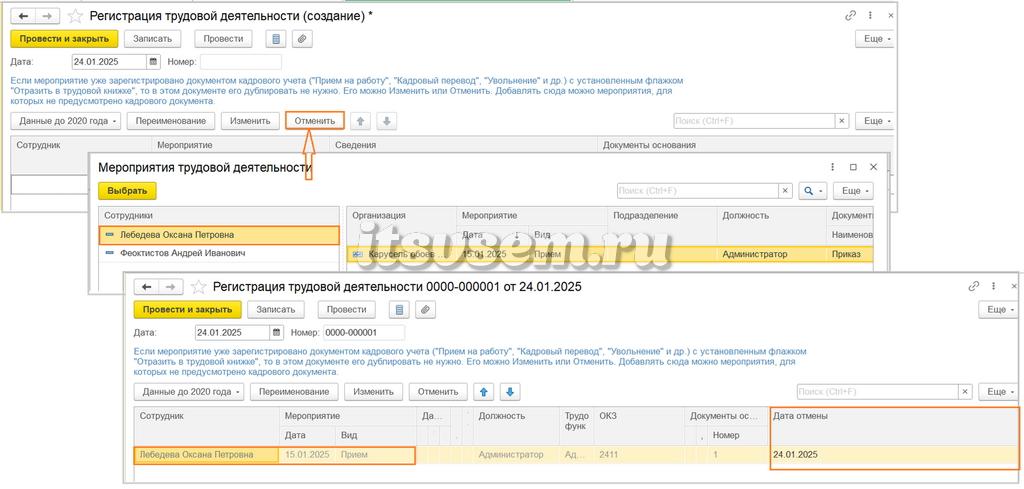The height and width of the screenshot is (489, 1024).
Task: Click Дата field 24.01.2025 in top window
Action: coord(110,62)
